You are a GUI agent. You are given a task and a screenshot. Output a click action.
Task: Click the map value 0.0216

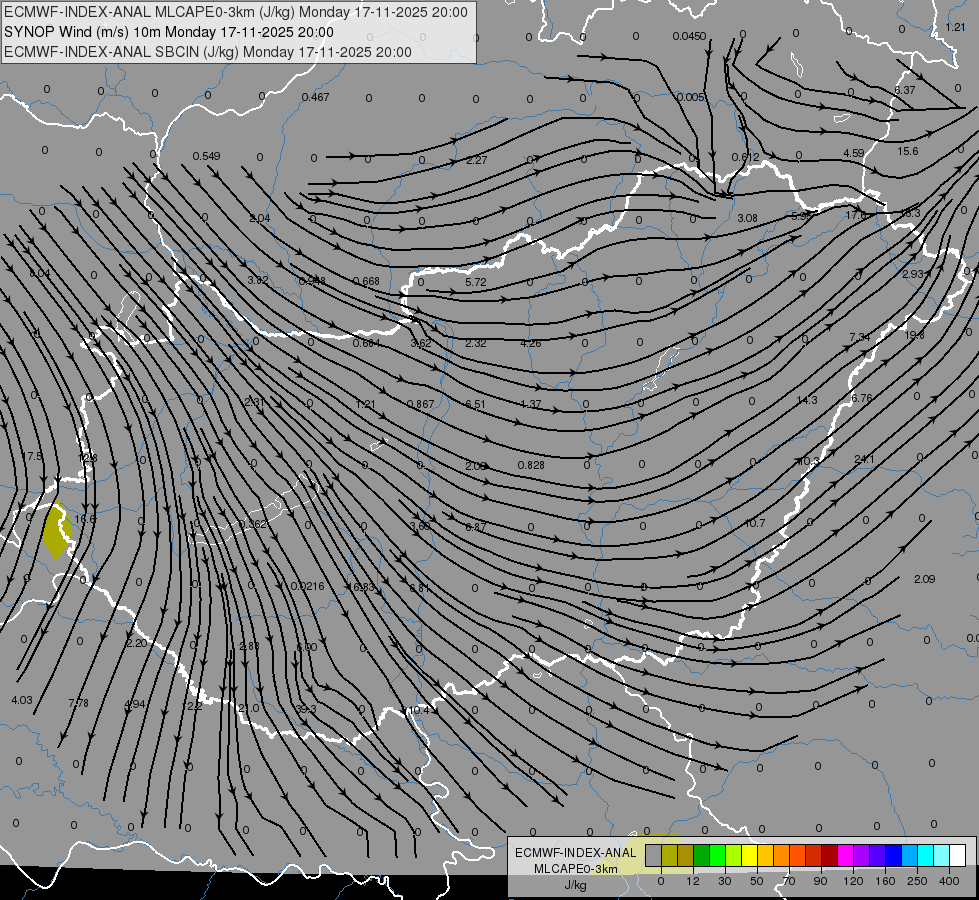pos(307,586)
